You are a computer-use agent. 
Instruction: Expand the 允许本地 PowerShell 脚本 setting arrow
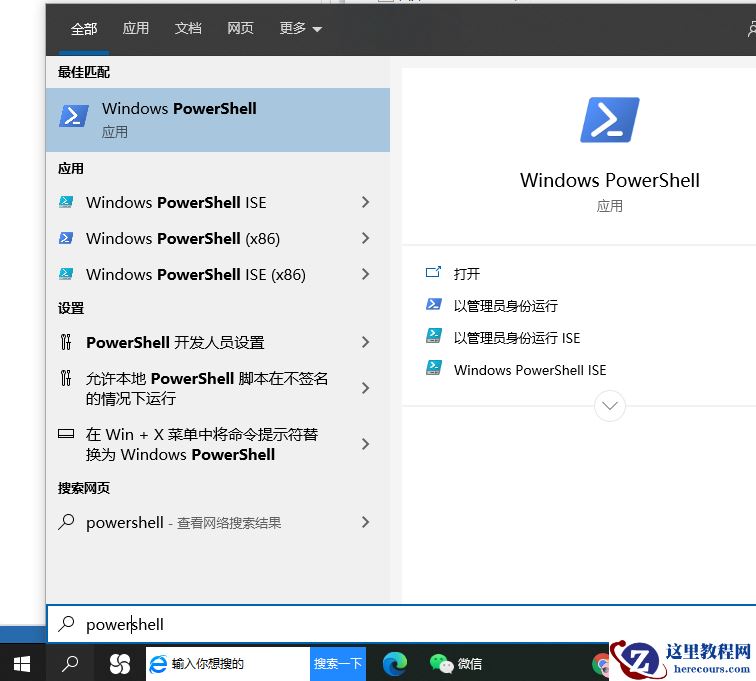pos(365,388)
